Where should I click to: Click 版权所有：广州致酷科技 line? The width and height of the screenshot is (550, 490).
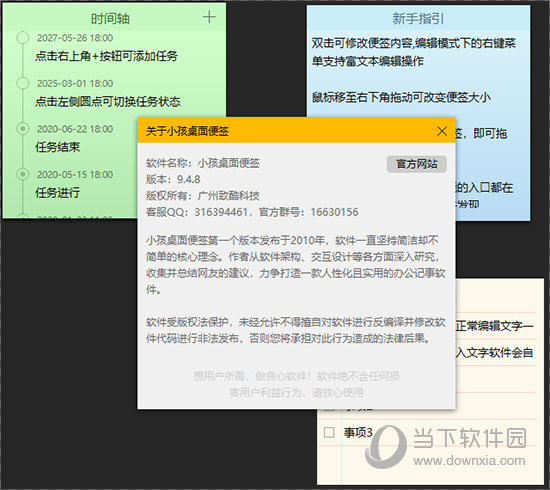click(x=203, y=195)
